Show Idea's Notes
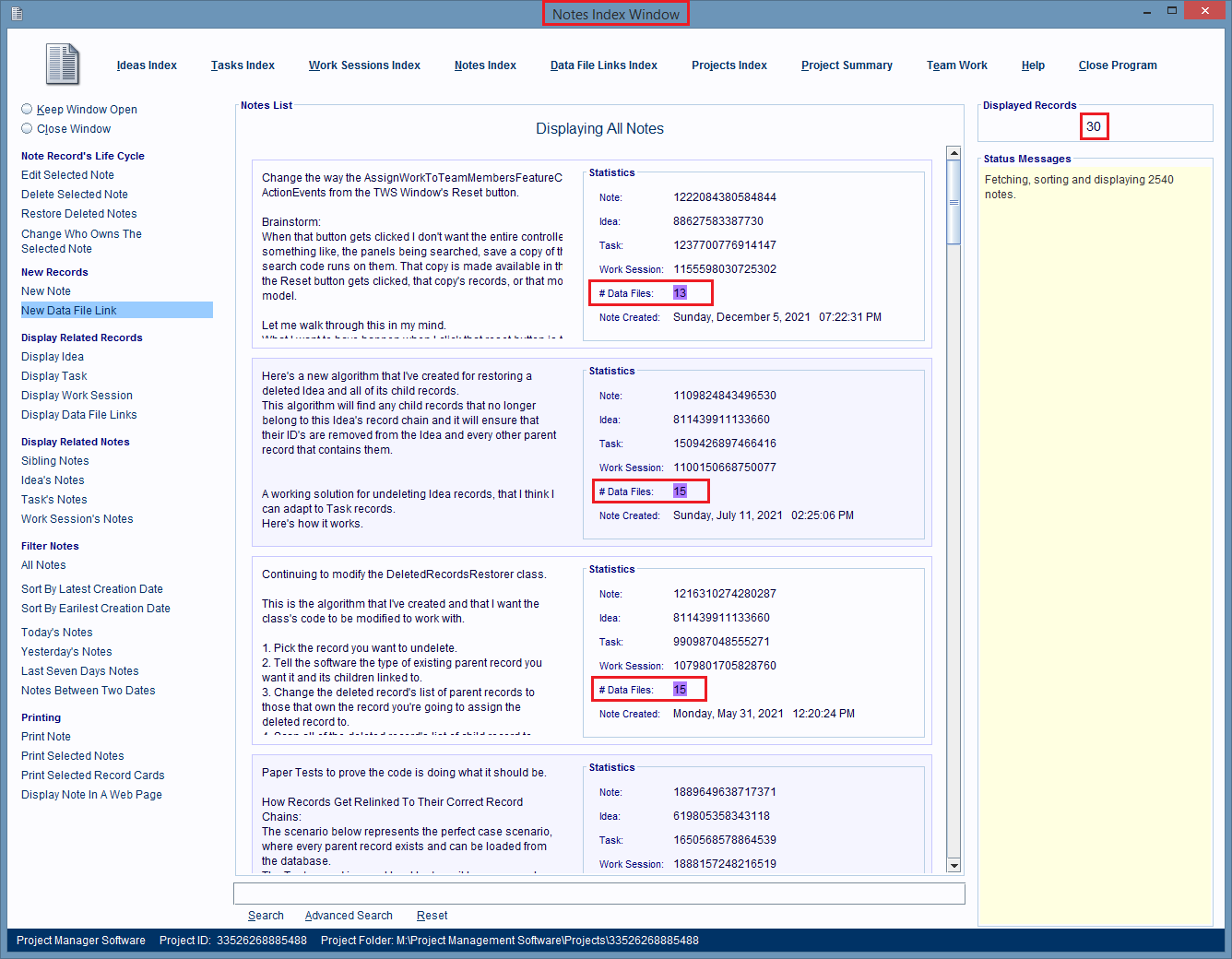 [53, 480]
